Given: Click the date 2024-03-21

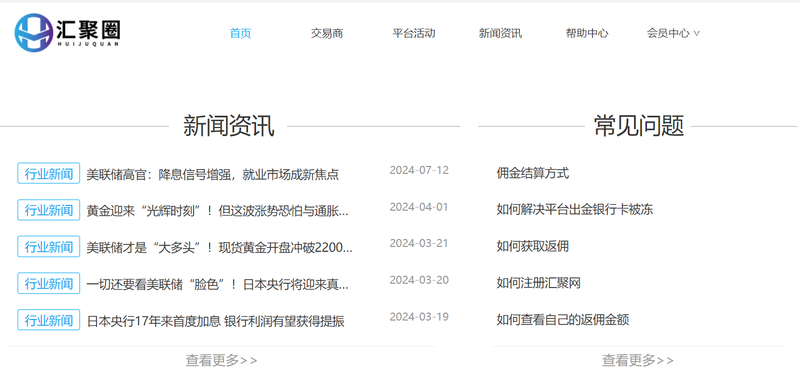Looking at the screenshot, I should pos(419,243).
